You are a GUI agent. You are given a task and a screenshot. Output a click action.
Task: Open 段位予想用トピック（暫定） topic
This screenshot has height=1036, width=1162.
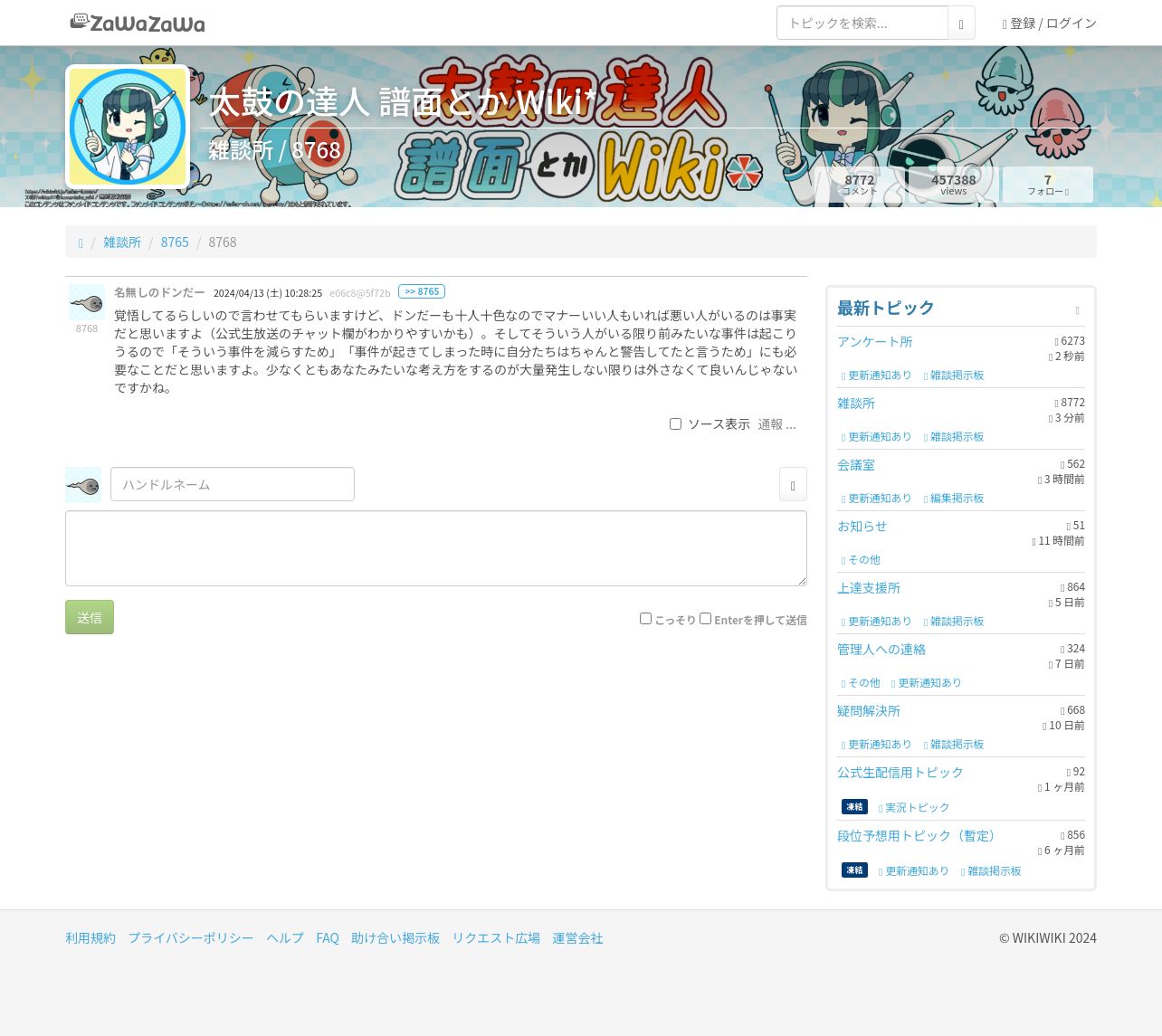[919, 835]
